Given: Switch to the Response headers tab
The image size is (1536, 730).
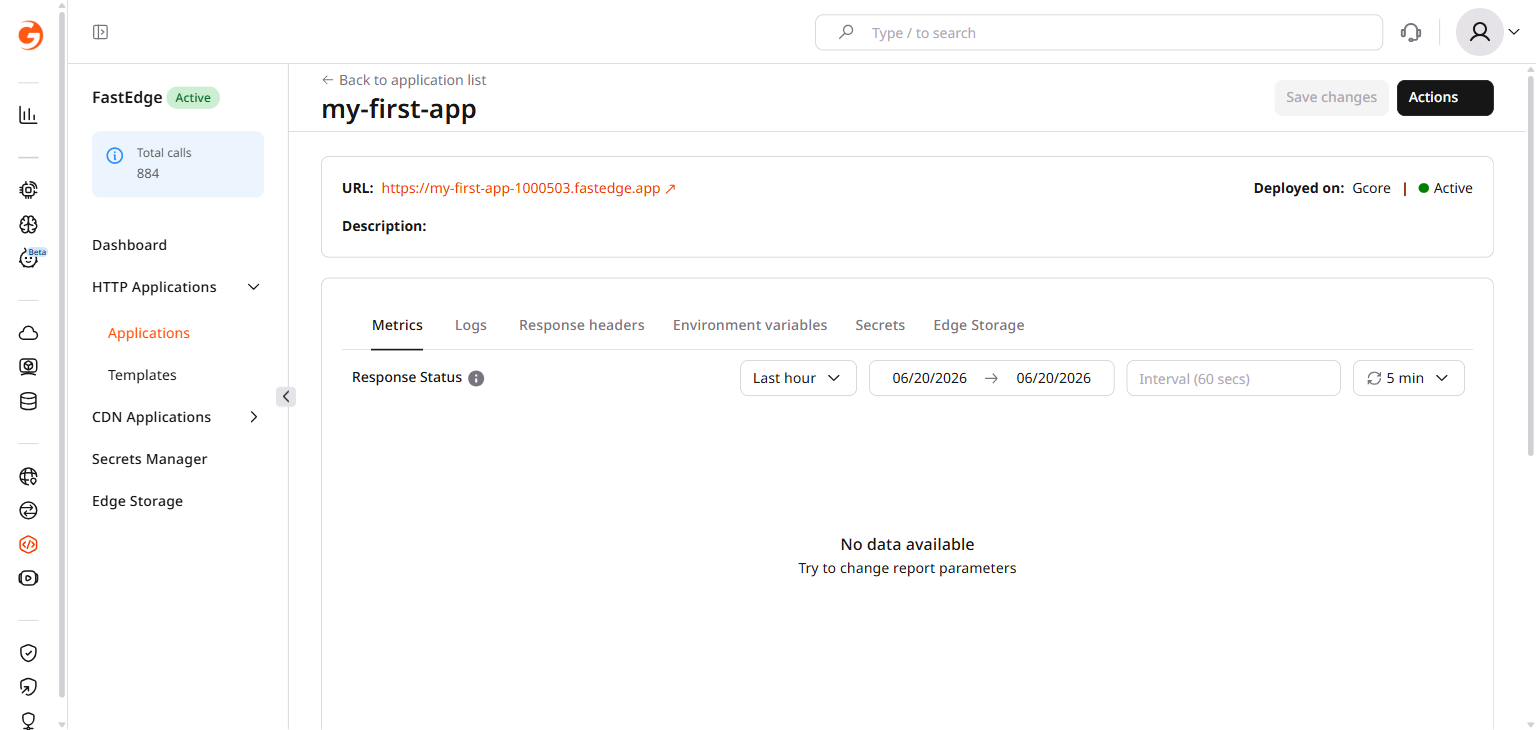Looking at the screenshot, I should 582,325.
